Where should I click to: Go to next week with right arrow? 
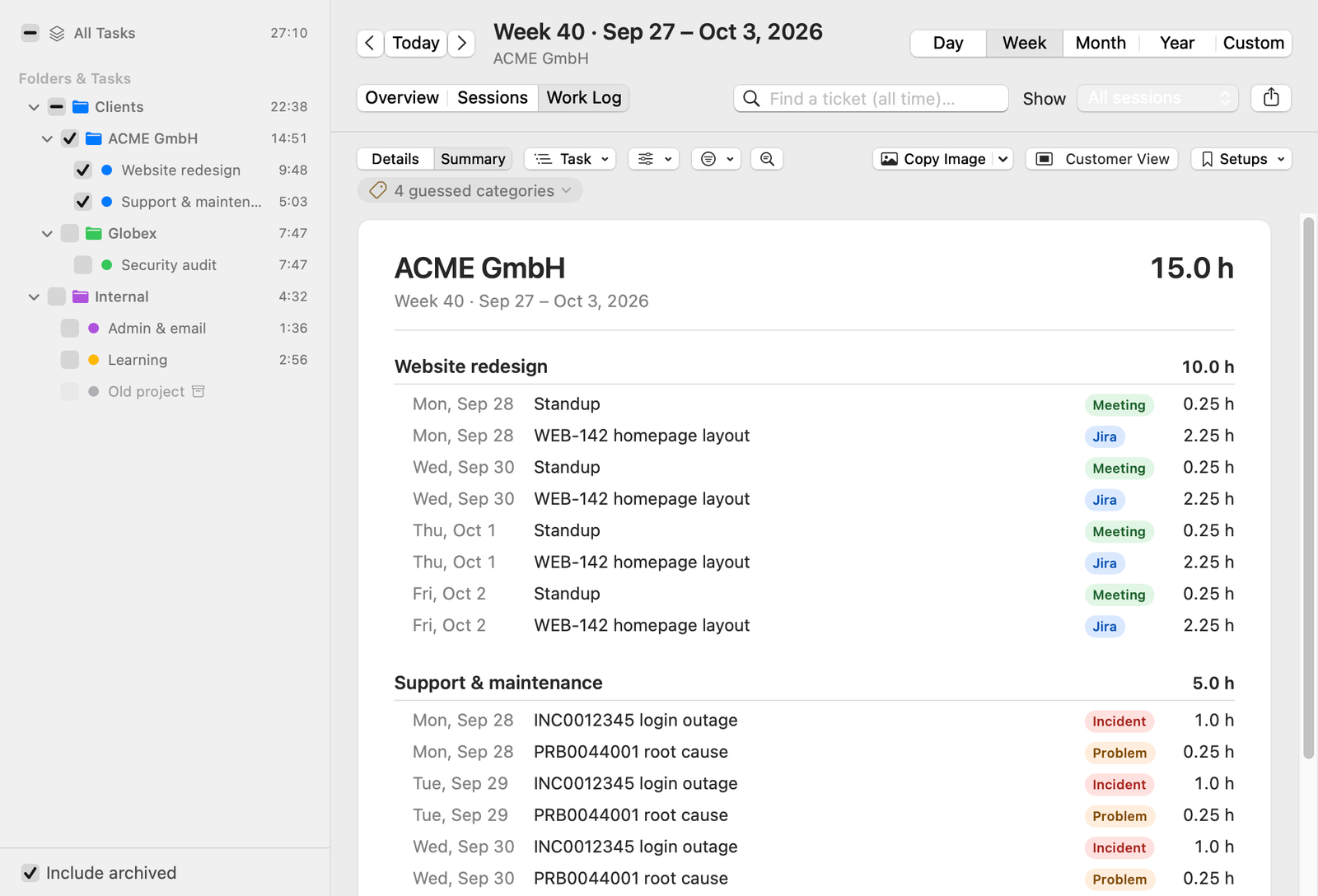(x=462, y=43)
